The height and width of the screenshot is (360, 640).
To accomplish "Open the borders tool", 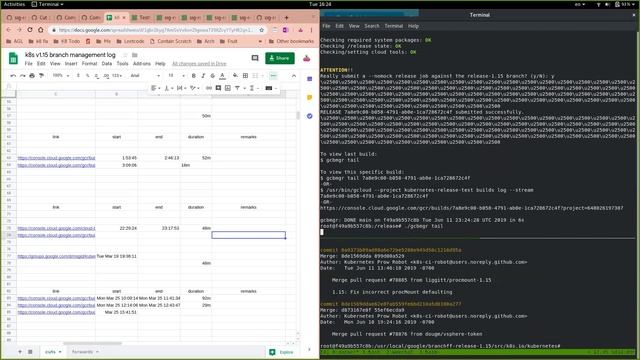I will pyautogui.click(x=245, y=76).
